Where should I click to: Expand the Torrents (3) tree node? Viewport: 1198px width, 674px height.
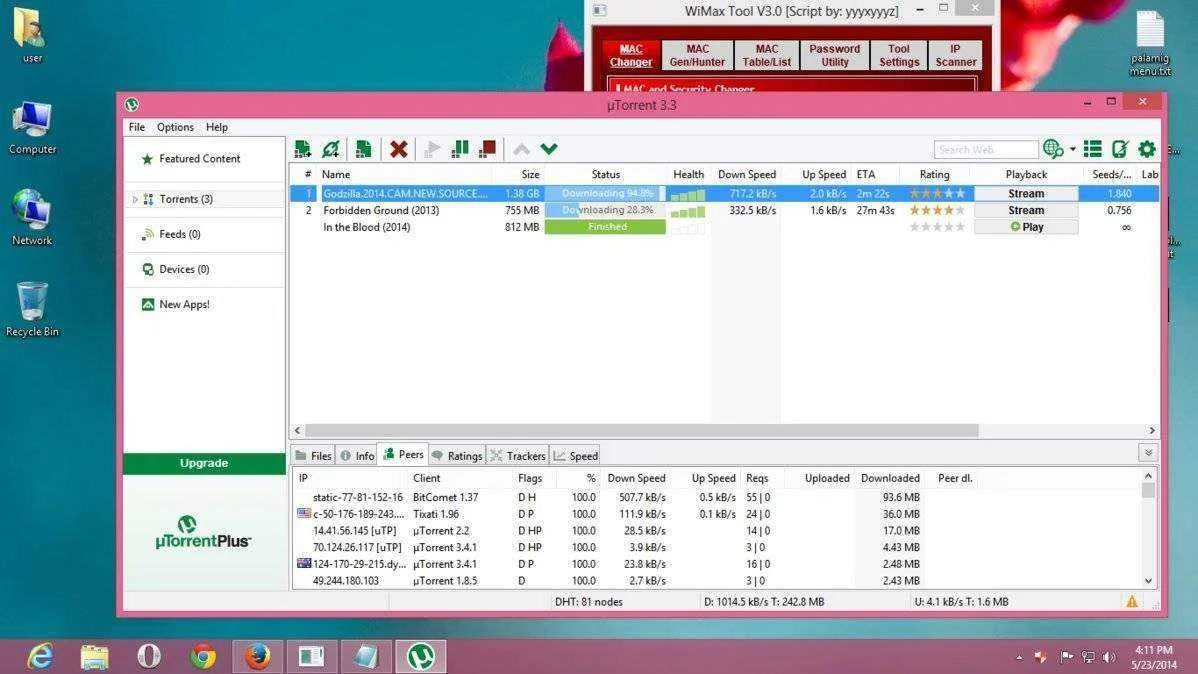[x=135, y=199]
